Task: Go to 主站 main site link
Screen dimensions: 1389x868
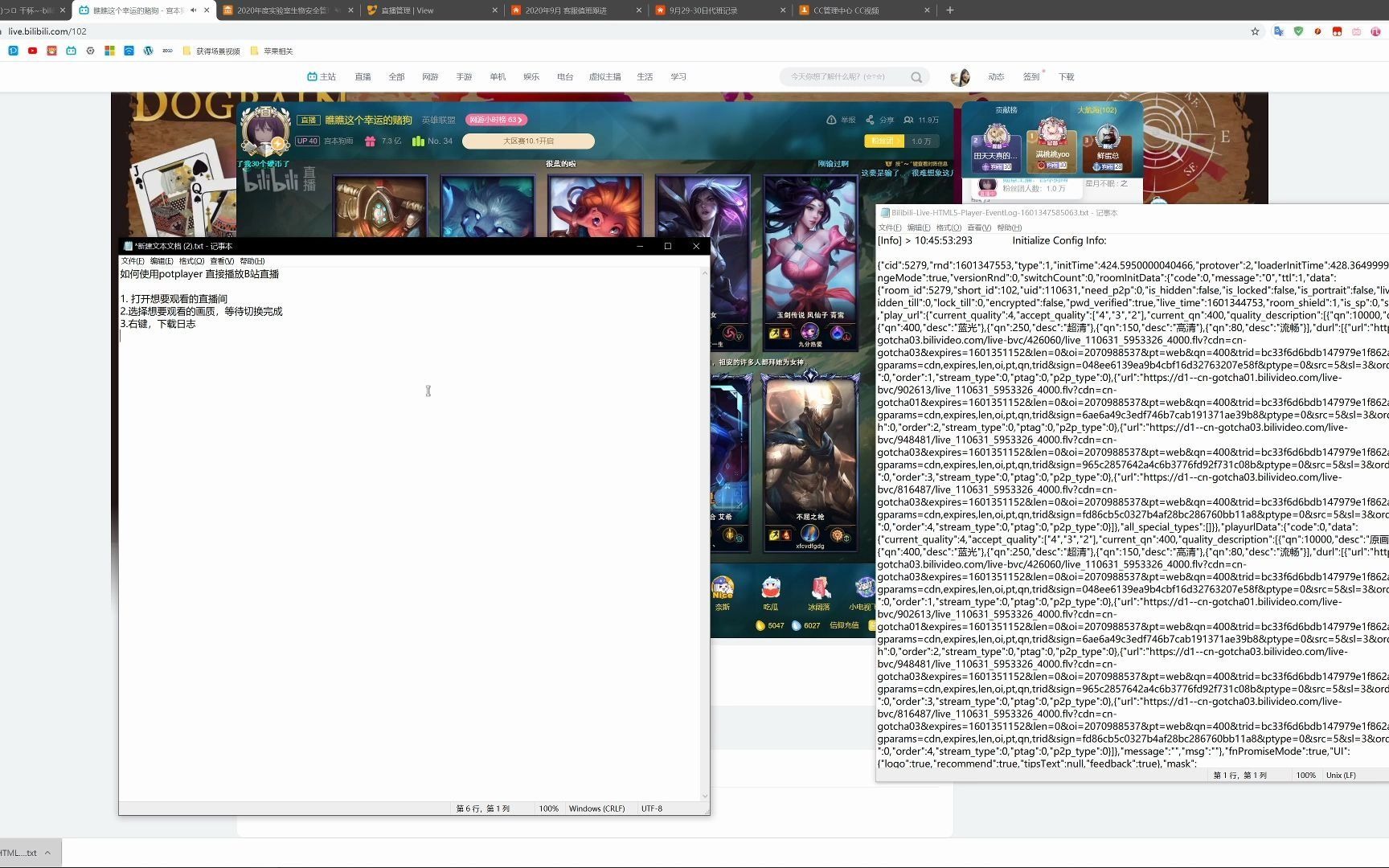Action: [322, 77]
